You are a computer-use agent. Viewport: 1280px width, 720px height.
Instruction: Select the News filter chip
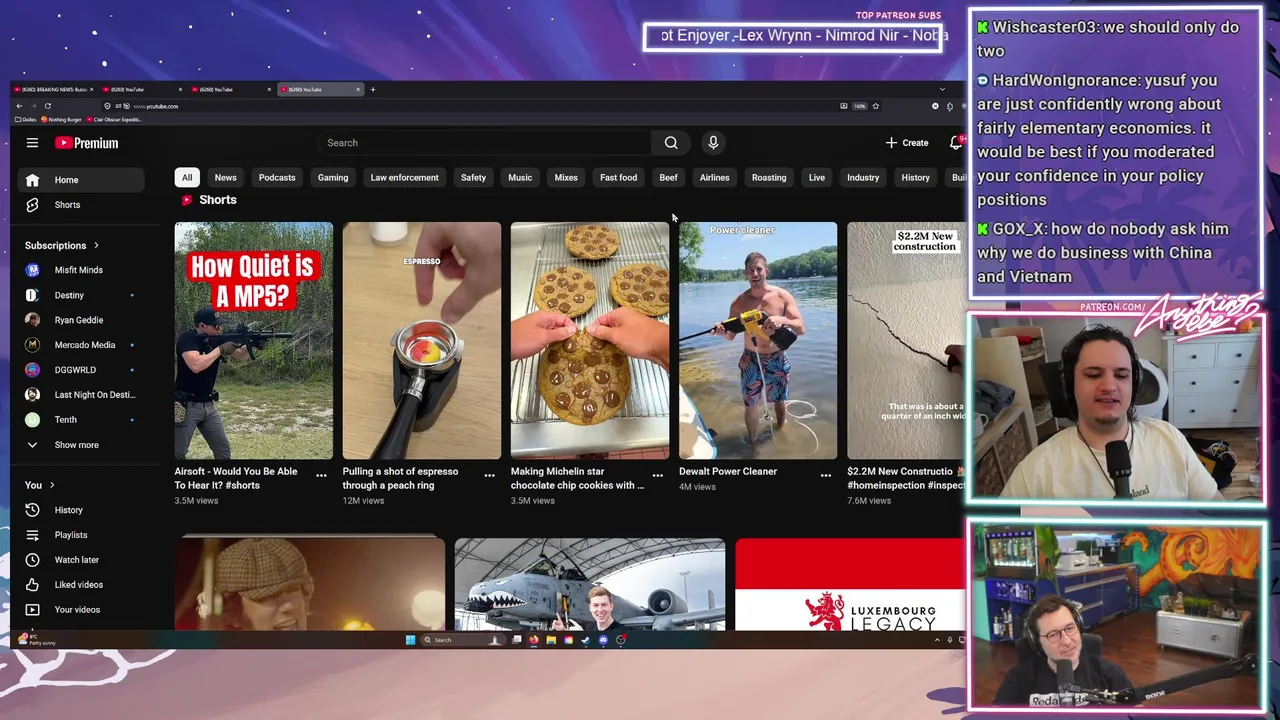coord(226,177)
